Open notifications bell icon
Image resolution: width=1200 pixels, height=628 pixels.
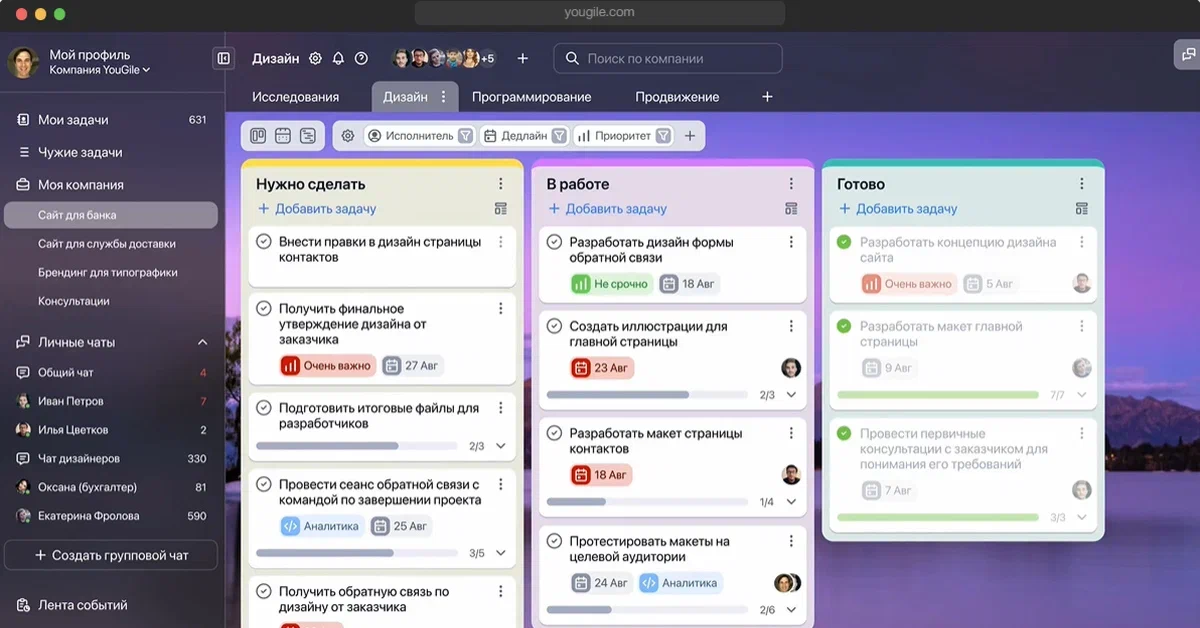pyautogui.click(x=338, y=58)
